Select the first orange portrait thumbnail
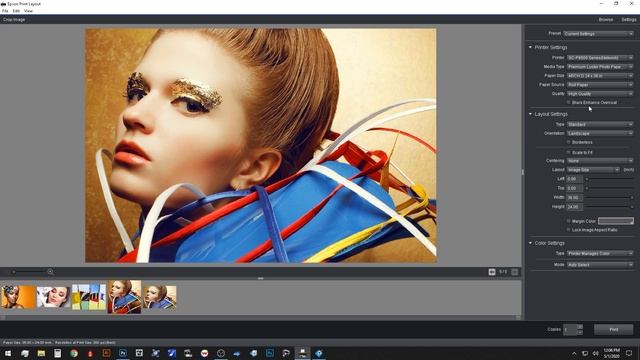640x360 pixels. click(x=18, y=297)
